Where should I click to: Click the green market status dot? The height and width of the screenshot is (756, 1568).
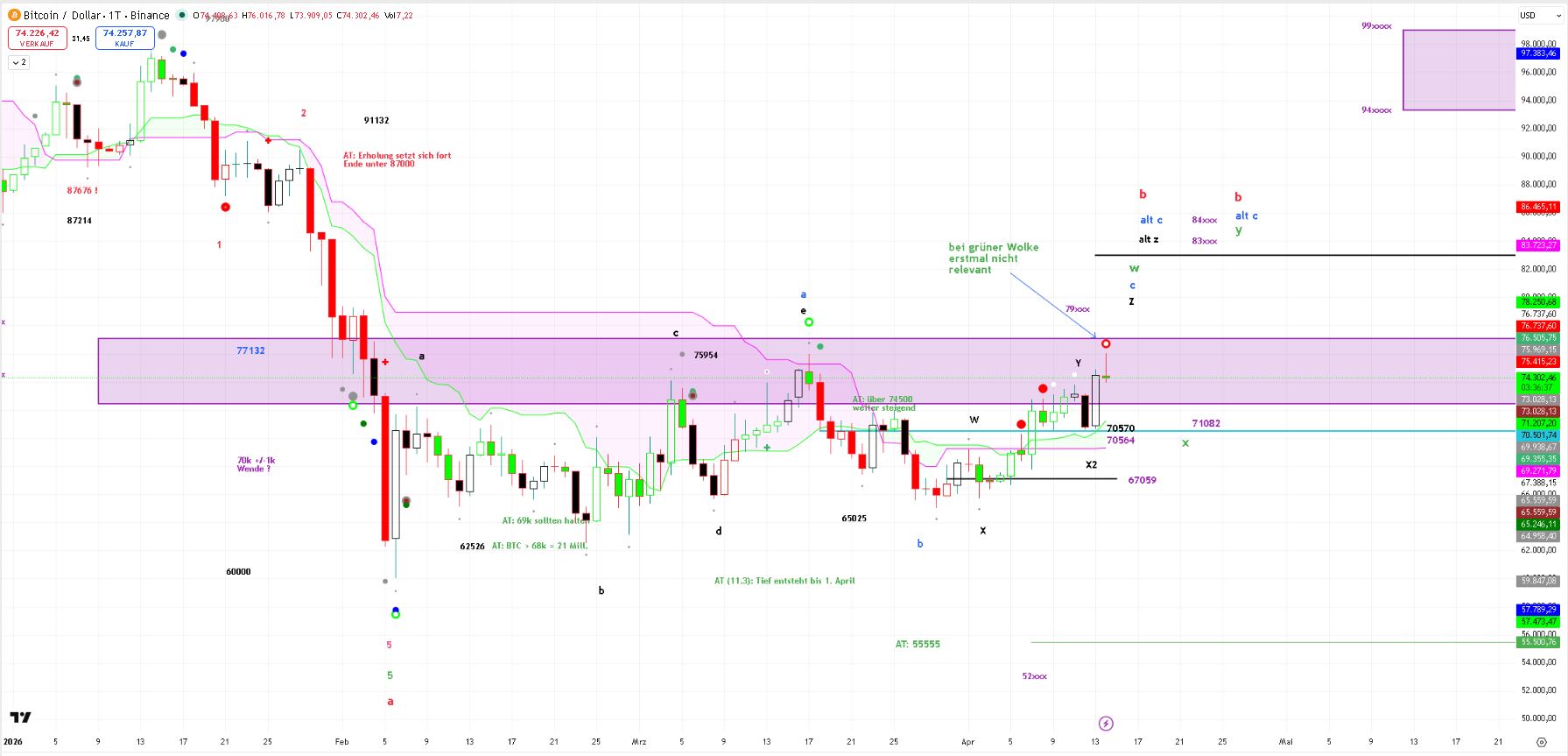(x=181, y=15)
